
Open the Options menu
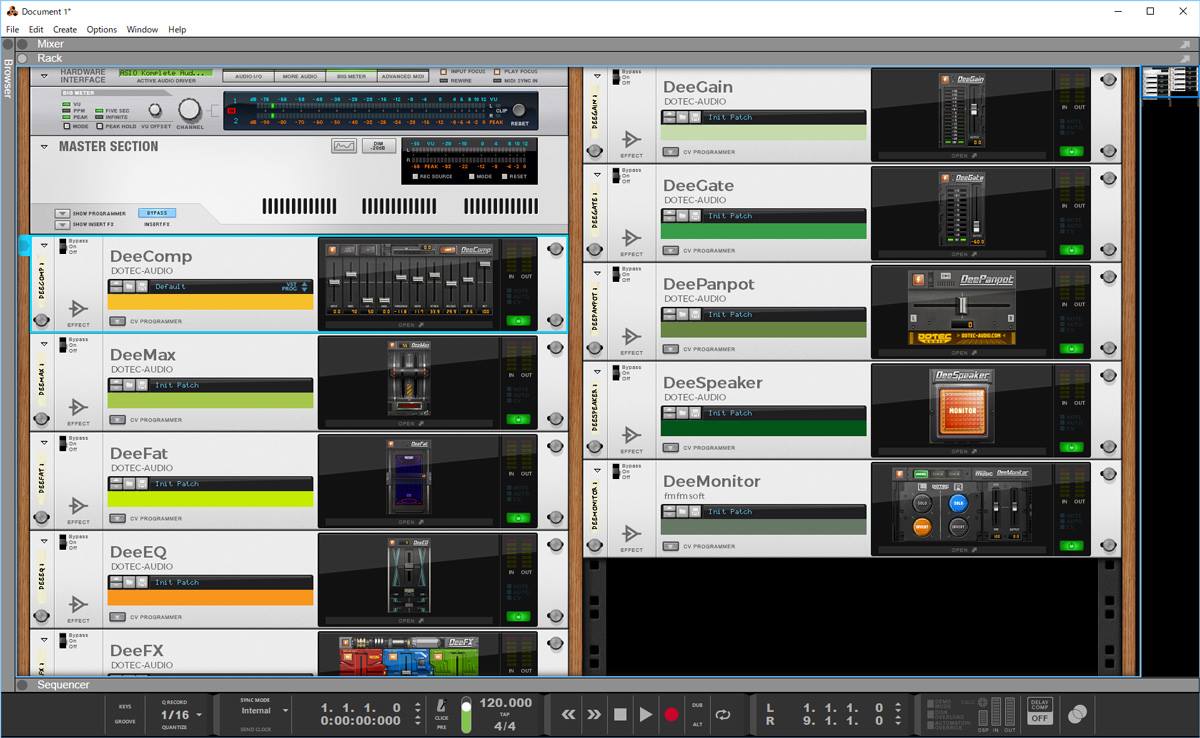[101, 29]
